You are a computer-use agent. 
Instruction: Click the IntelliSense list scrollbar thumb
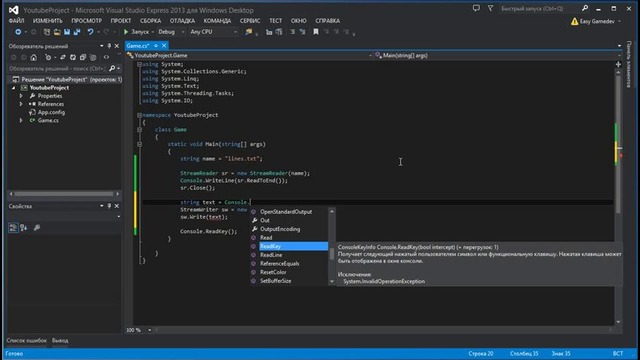332,254
